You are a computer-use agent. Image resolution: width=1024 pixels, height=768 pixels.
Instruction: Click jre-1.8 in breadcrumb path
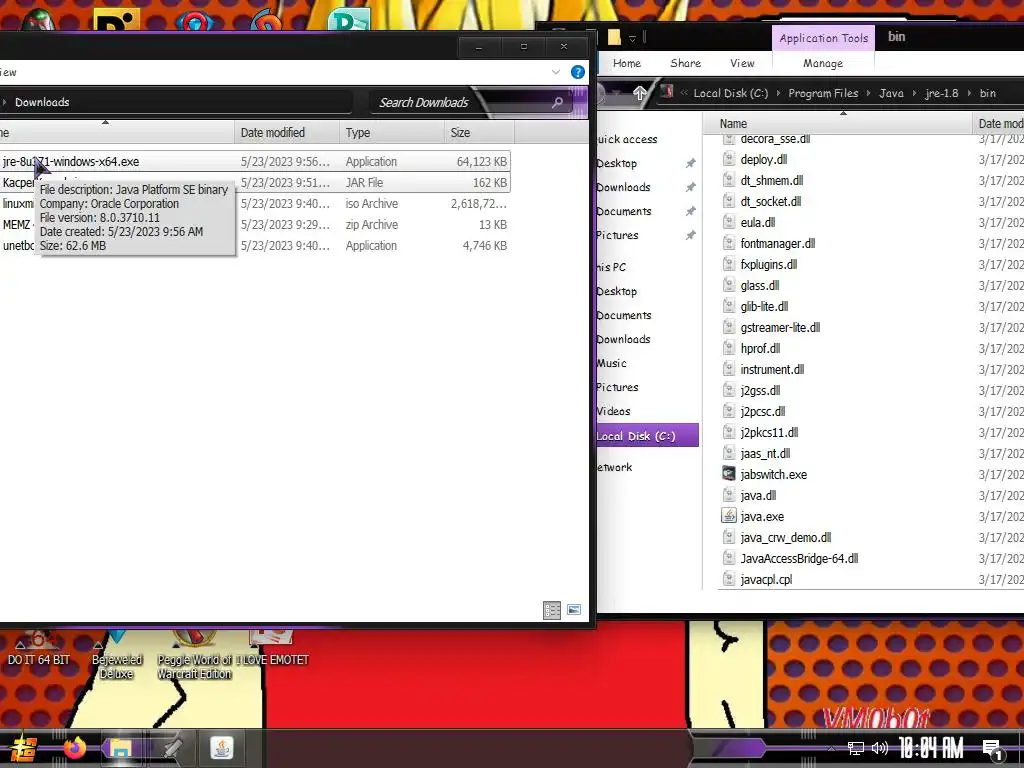click(942, 93)
